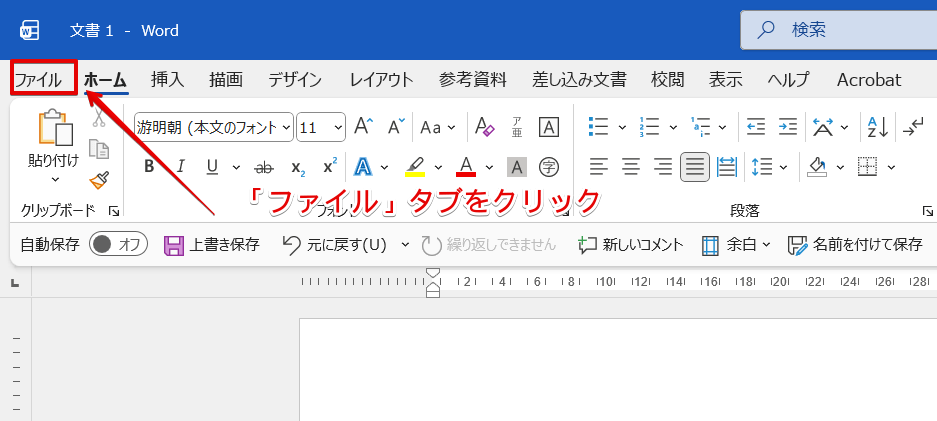This screenshot has height=421, width=937.
Task: Decrease font size with the small A icon
Action: [x=396, y=127]
